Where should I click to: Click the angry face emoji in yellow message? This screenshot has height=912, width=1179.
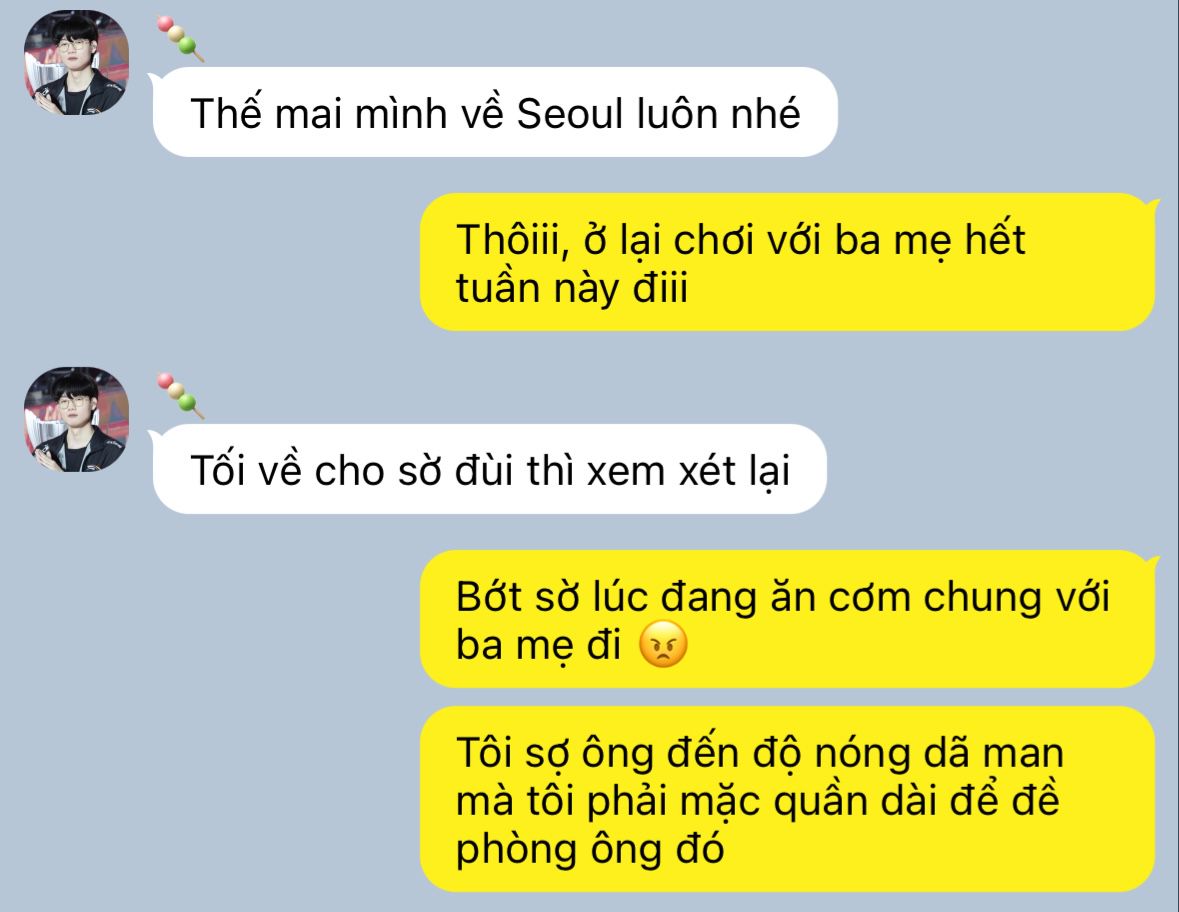(x=662, y=645)
